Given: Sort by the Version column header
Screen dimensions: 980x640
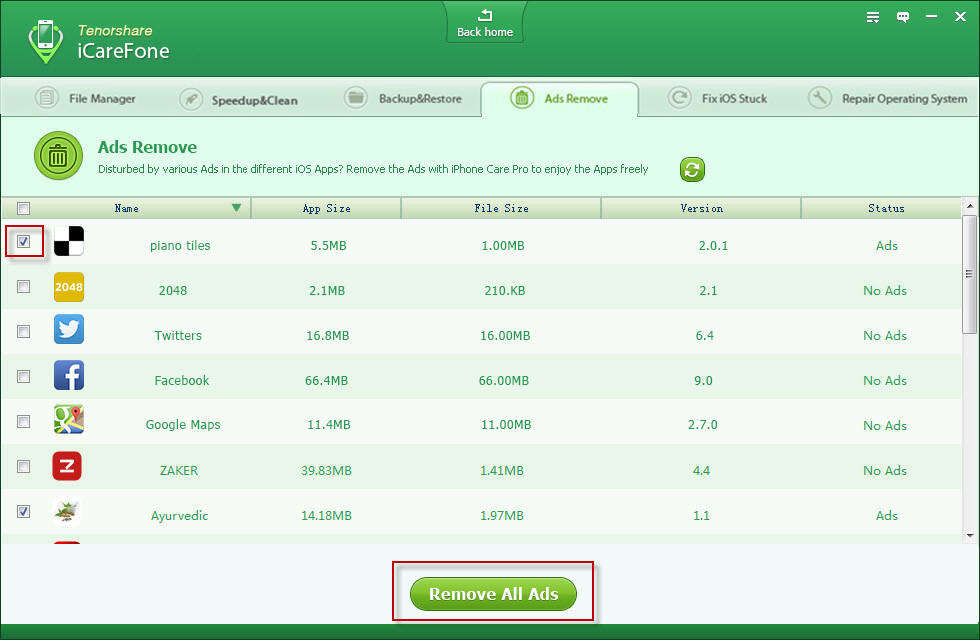Looking at the screenshot, I should (701, 208).
